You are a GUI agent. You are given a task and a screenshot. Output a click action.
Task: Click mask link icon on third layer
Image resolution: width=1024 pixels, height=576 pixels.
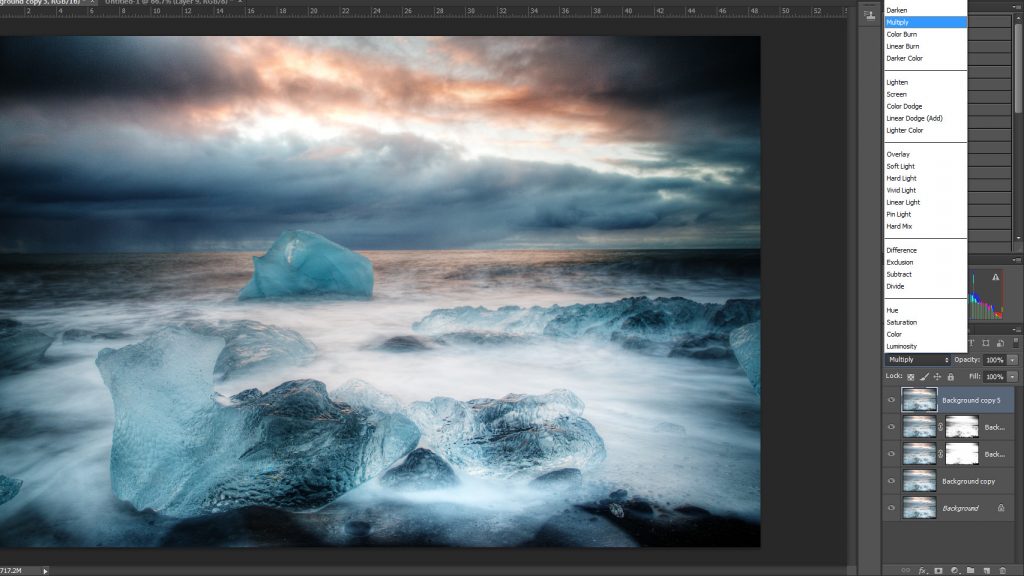(940, 454)
